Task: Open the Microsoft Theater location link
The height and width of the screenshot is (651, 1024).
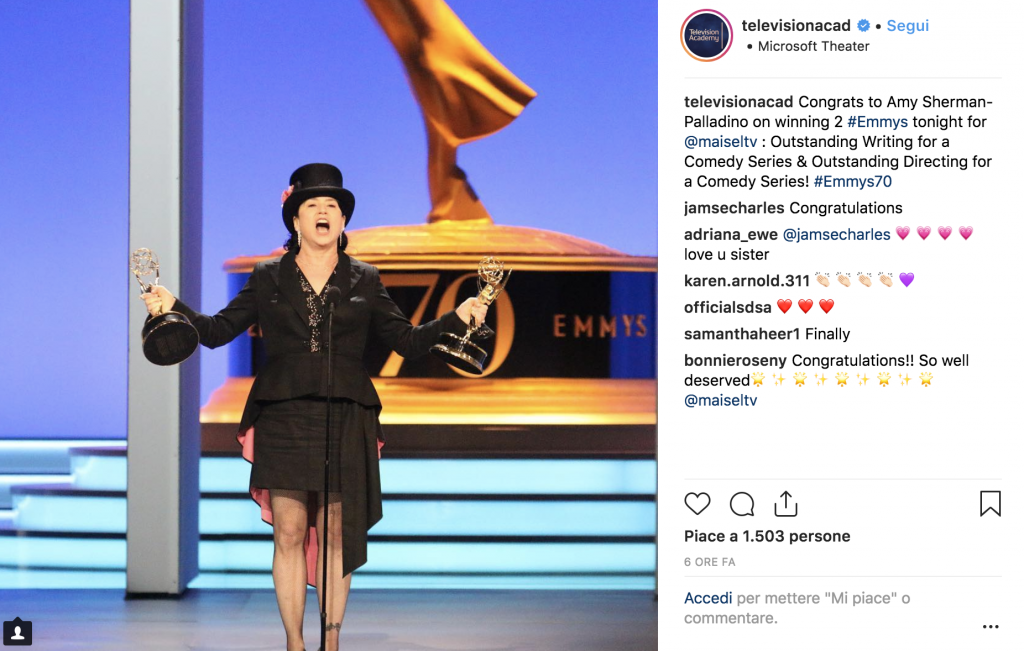Action: click(x=813, y=46)
